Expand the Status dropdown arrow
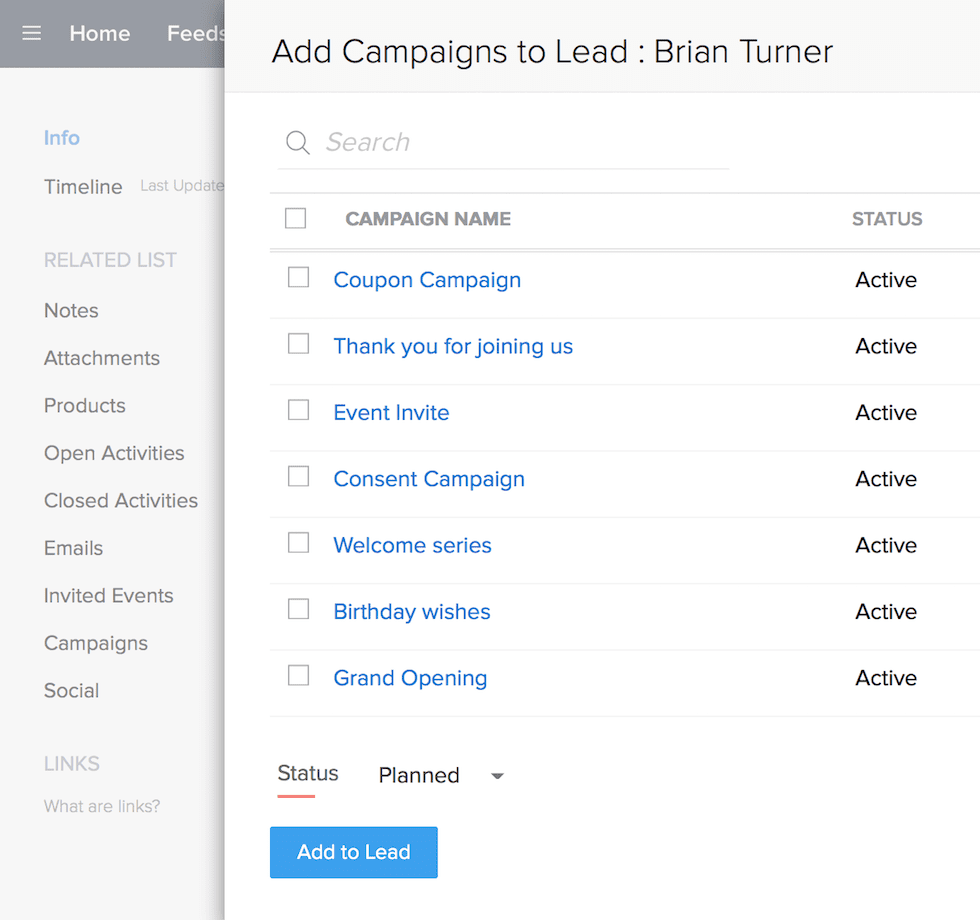The image size is (980, 920). pos(497,776)
